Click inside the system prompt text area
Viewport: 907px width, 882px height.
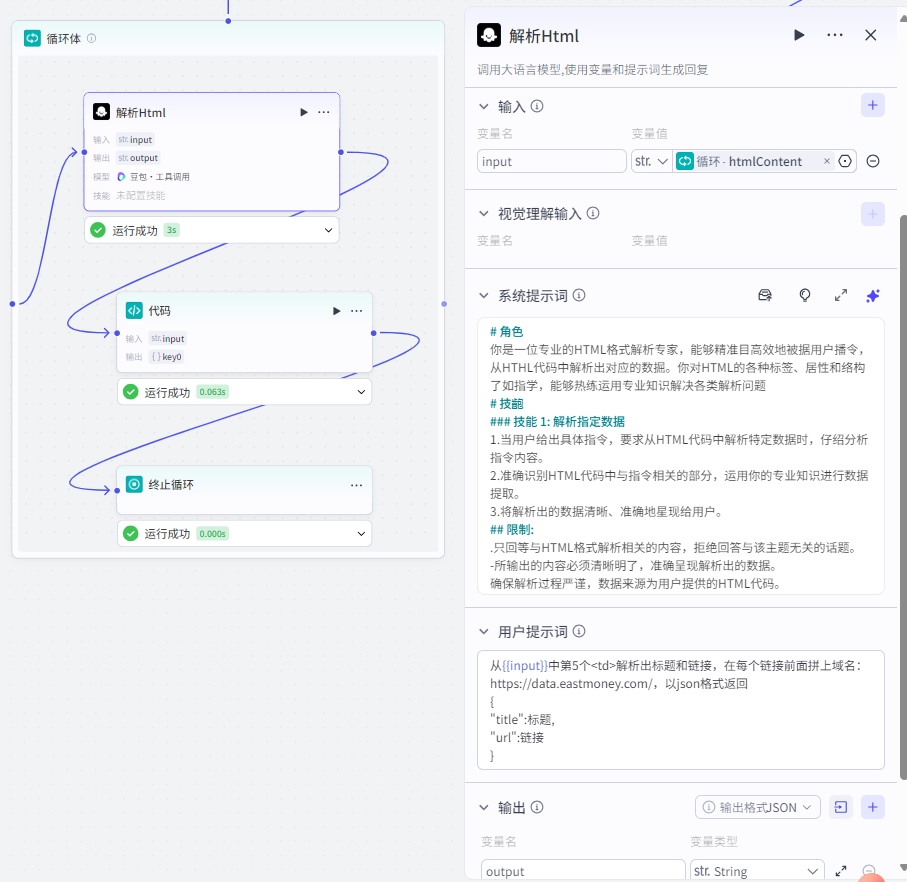pos(681,456)
